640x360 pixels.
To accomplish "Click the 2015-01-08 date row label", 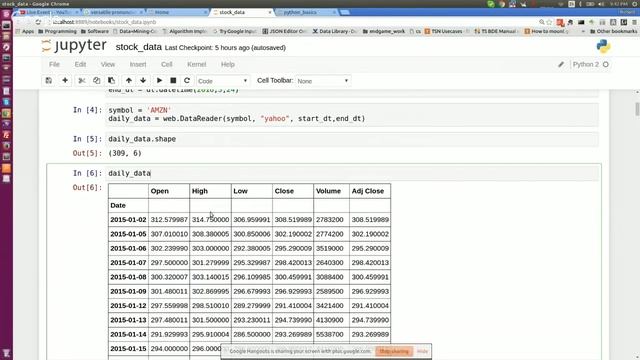I will pyautogui.click(x=128, y=277).
